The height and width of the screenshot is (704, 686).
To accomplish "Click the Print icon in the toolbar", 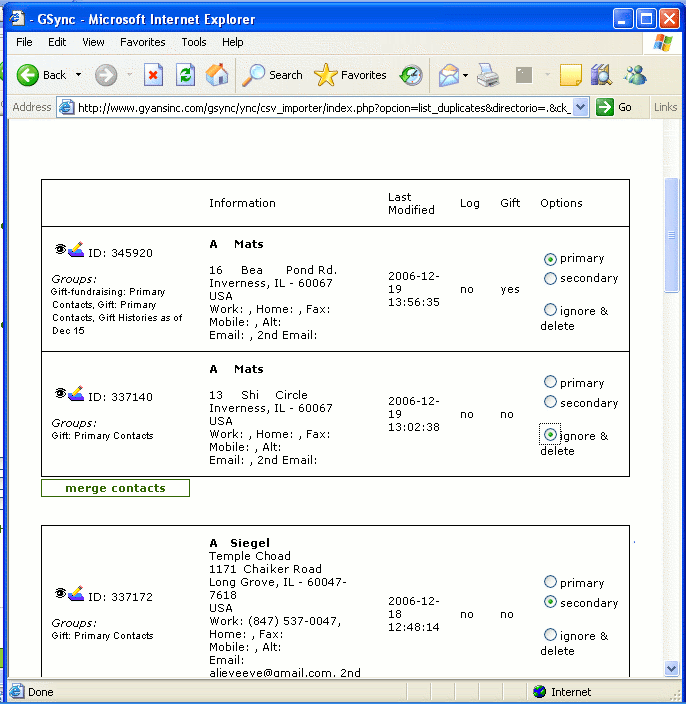I will (x=487, y=75).
